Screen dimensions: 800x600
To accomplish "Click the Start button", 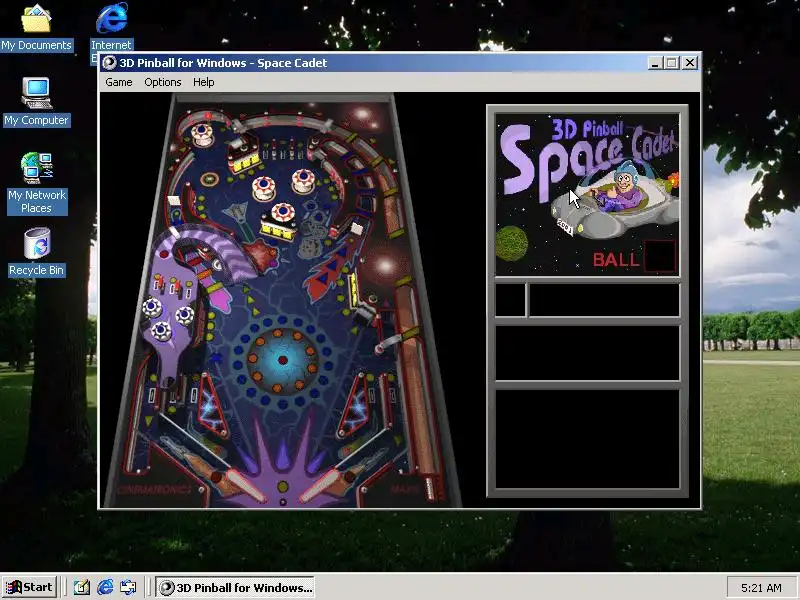I will click(x=30, y=587).
